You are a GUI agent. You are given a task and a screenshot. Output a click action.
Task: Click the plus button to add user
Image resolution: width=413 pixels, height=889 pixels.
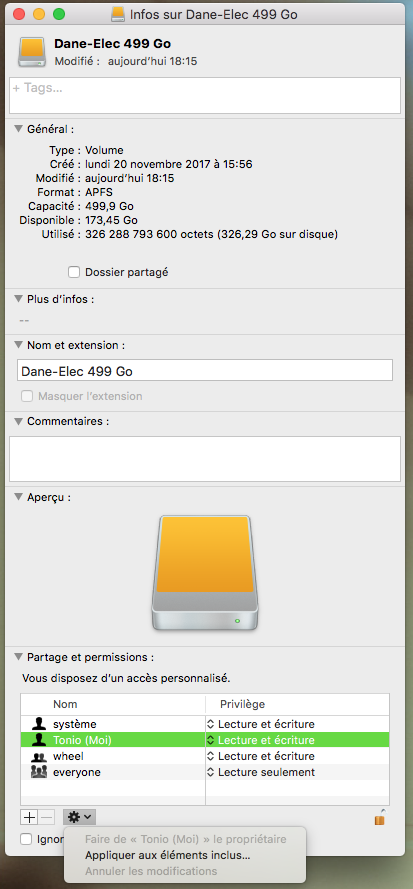(29, 817)
